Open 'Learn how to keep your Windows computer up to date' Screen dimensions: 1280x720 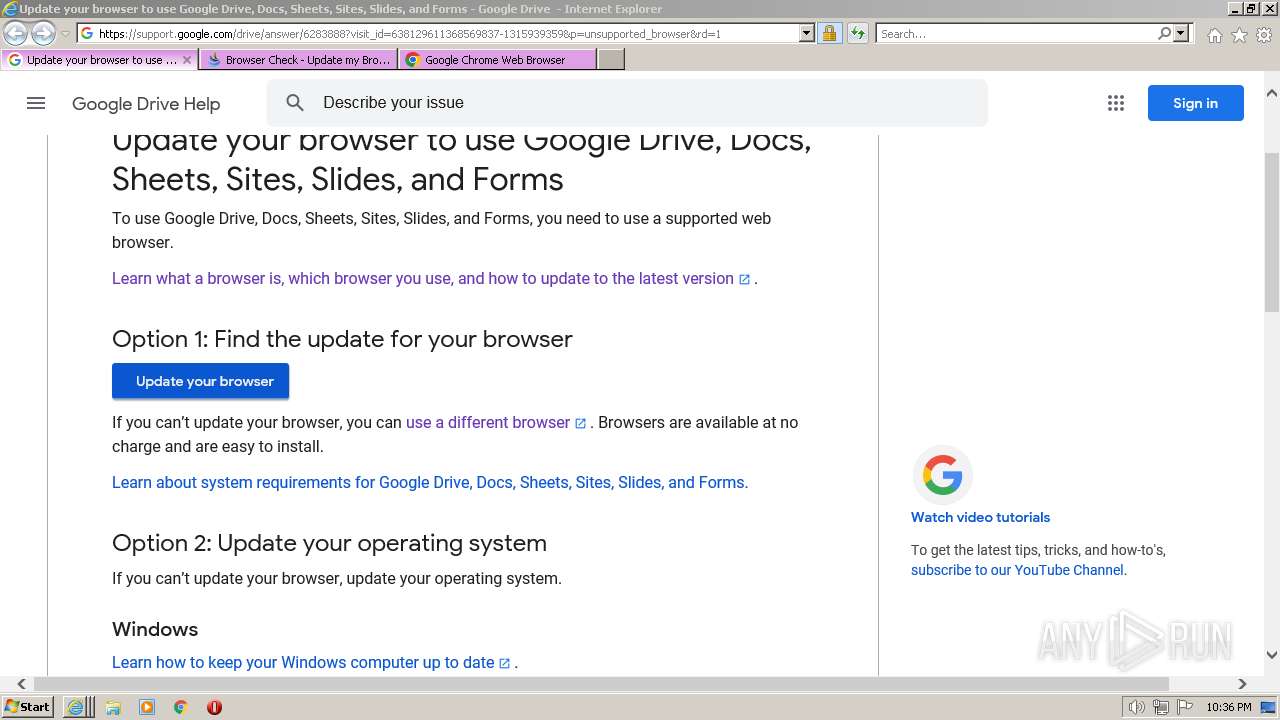coord(311,662)
